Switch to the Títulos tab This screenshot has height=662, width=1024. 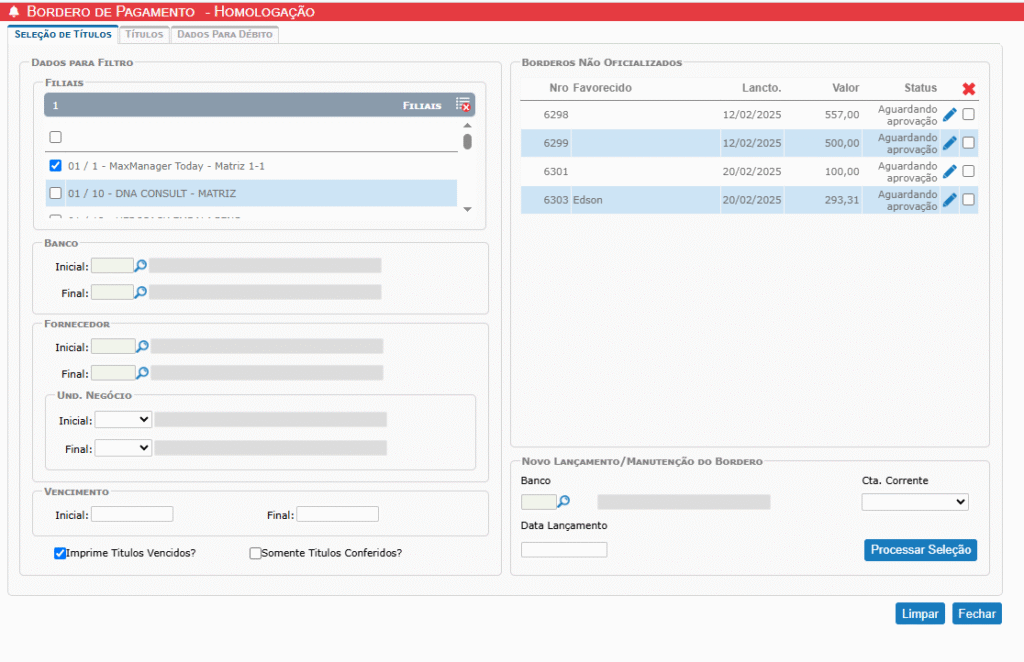click(144, 34)
